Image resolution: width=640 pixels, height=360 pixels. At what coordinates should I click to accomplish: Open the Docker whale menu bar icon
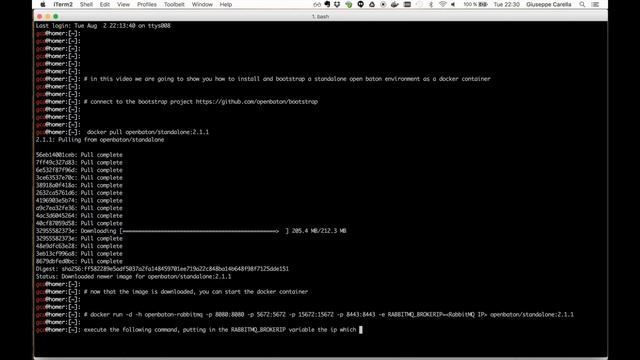click(x=394, y=4)
